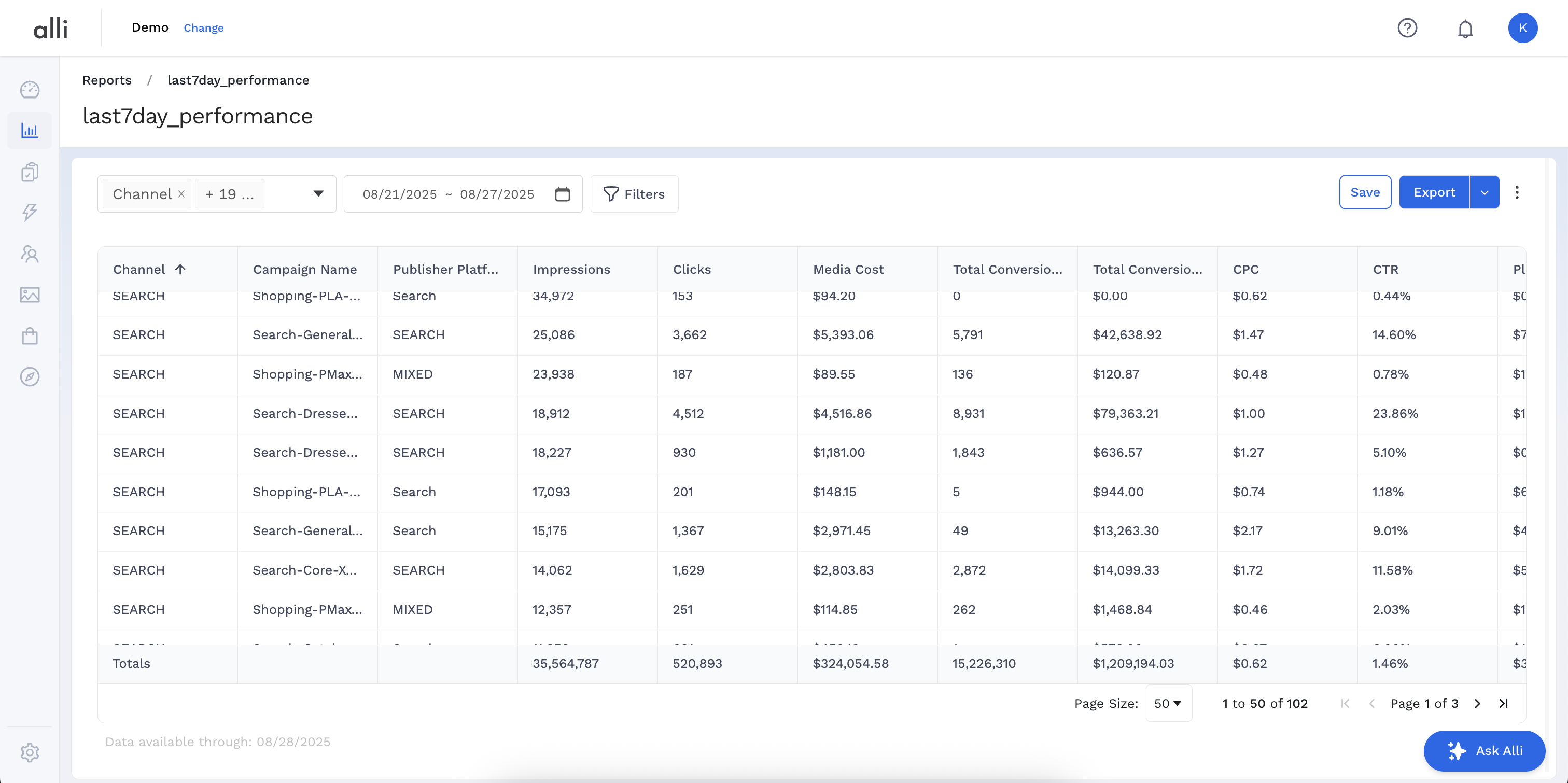Go to Reports breadcrumb link

tap(106, 80)
